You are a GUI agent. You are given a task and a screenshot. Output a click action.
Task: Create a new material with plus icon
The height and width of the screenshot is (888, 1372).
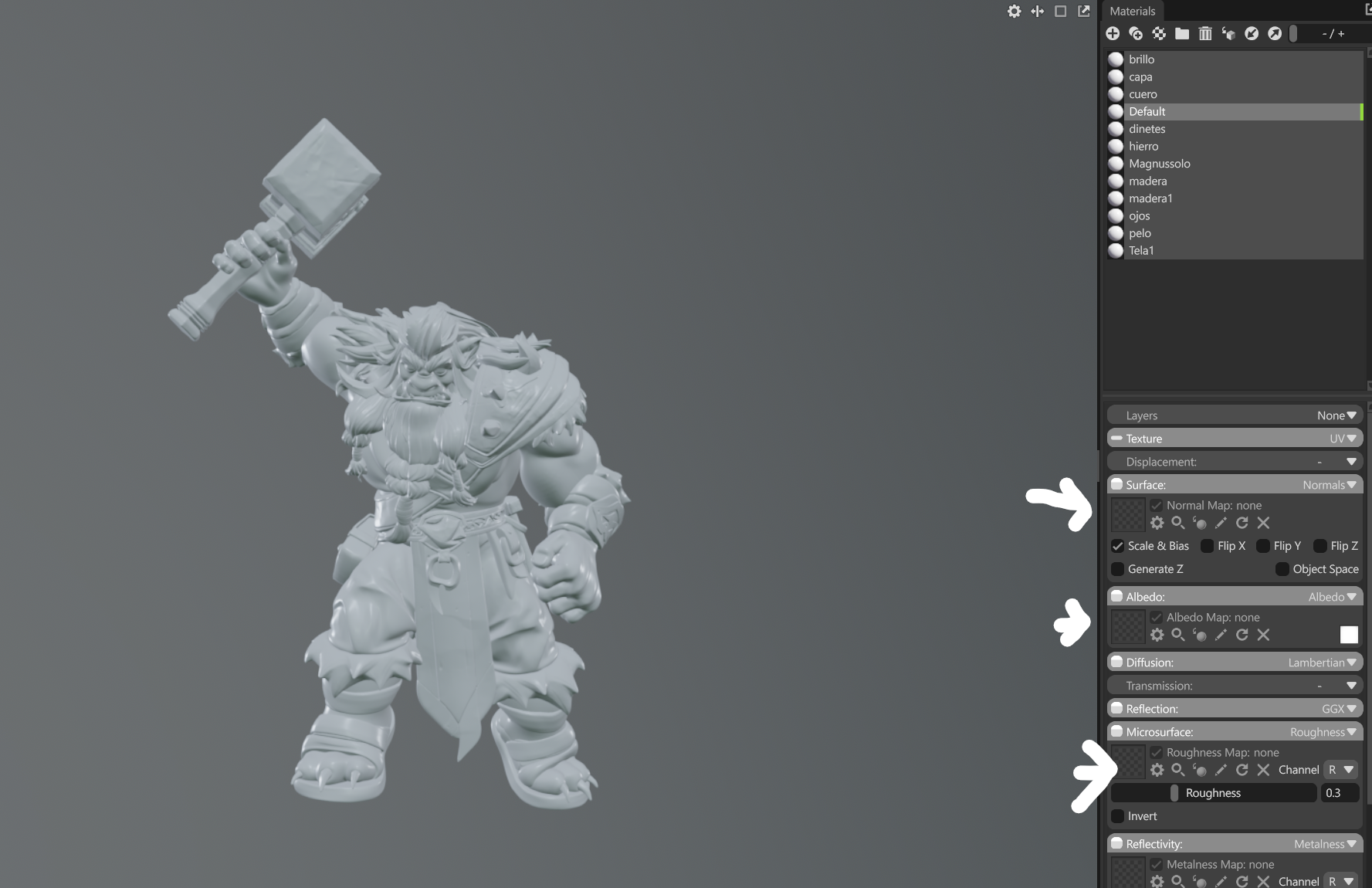[1113, 33]
